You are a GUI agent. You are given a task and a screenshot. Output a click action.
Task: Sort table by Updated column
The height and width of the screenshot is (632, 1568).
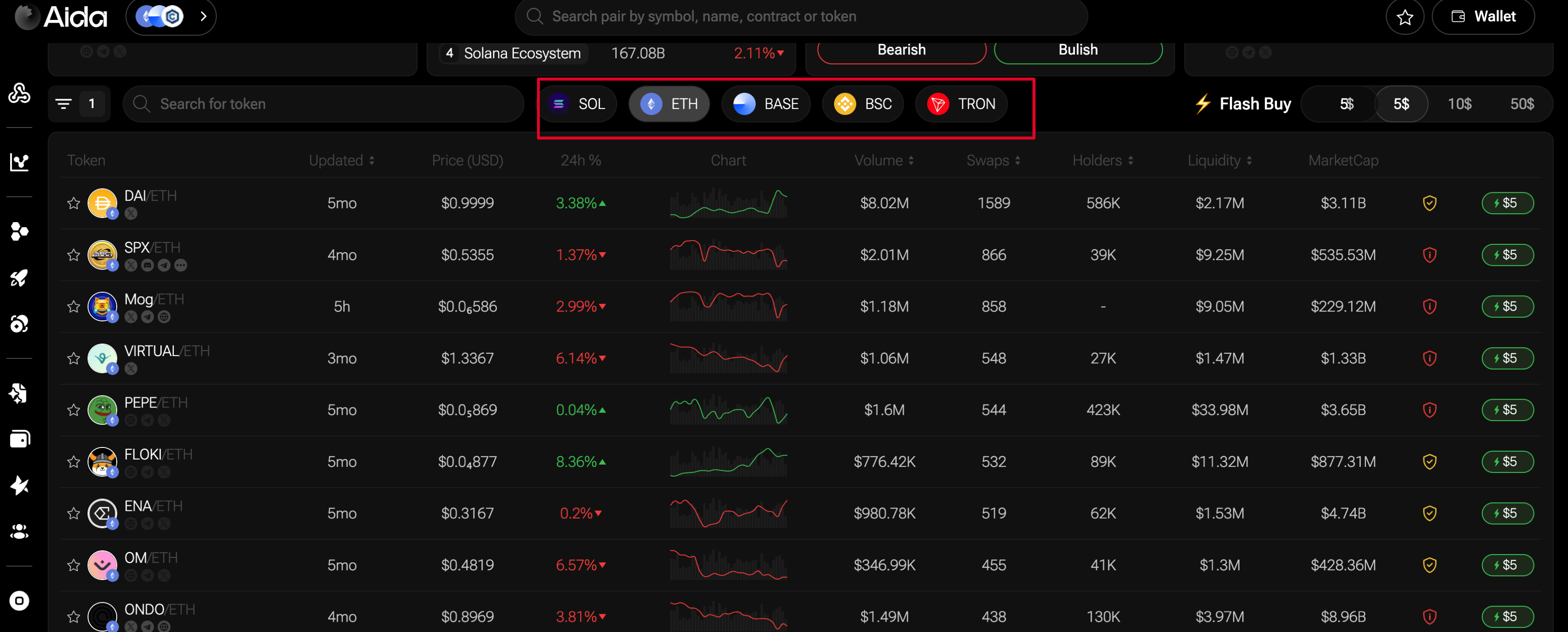341,160
